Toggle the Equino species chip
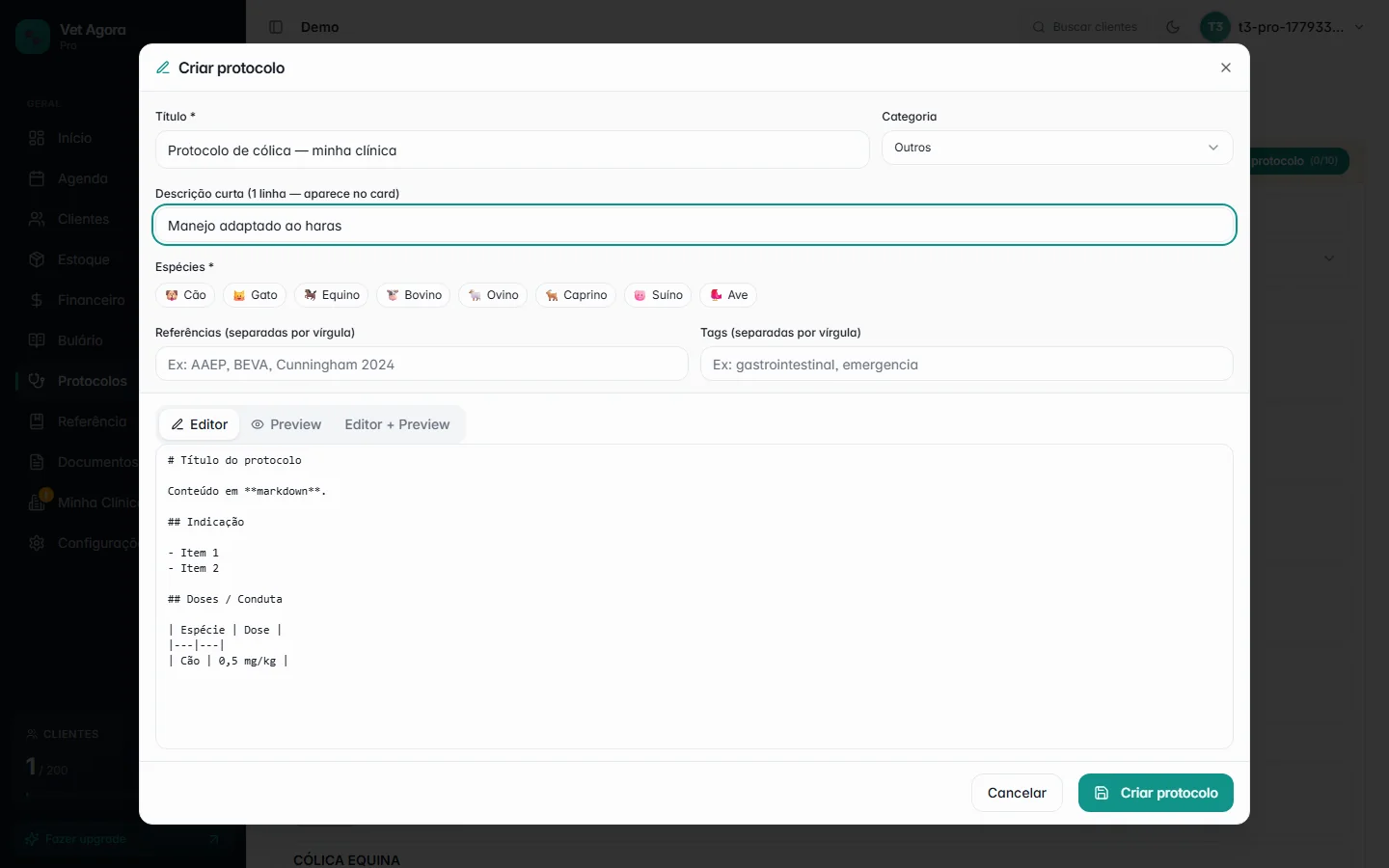This screenshot has height=868, width=1389. pos(331,295)
